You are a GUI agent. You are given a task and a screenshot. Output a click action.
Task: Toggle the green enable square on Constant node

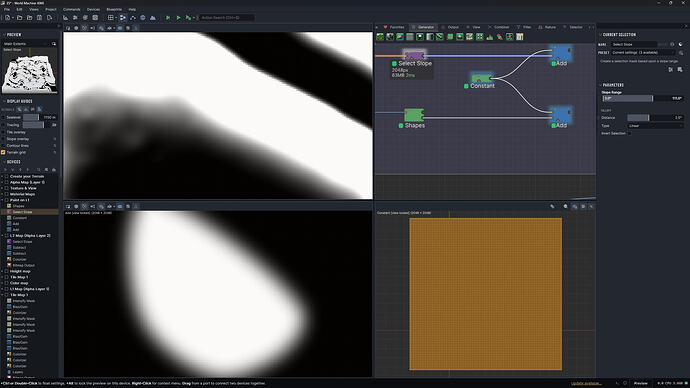466,86
